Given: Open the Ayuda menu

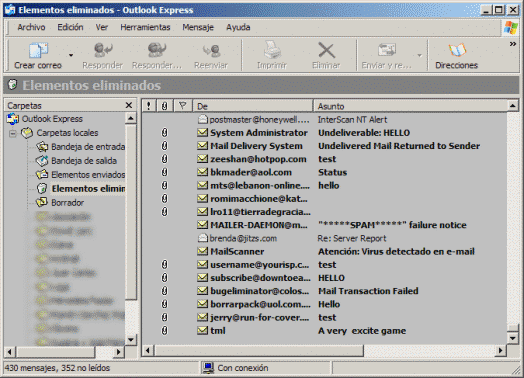Looking at the screenshot, I should coord(238,27).
